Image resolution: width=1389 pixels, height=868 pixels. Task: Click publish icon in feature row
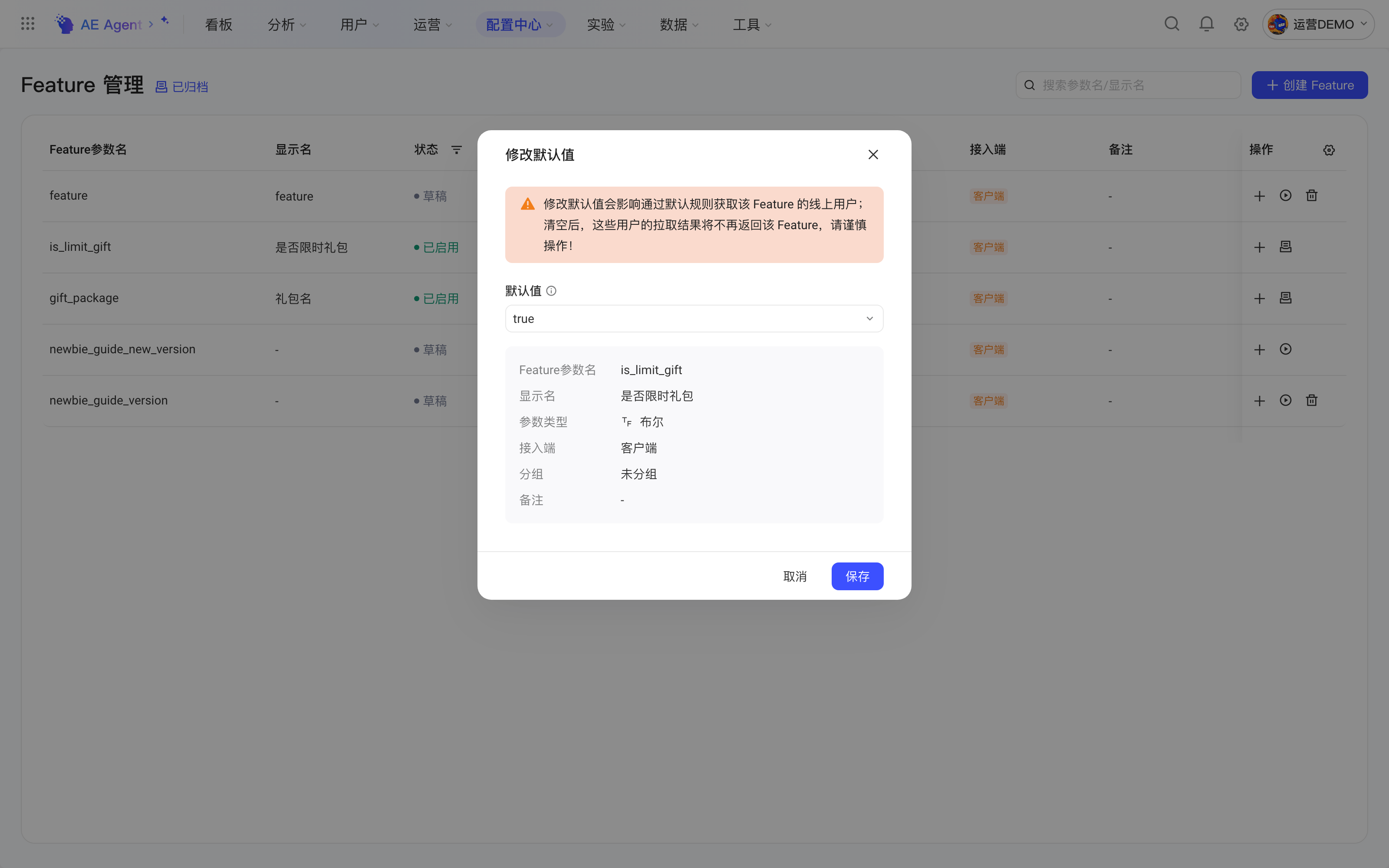1286,196
